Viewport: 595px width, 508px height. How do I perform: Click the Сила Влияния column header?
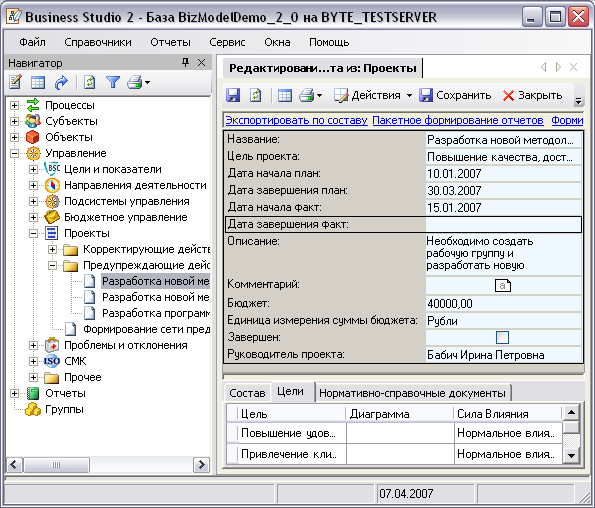point(507,414)
